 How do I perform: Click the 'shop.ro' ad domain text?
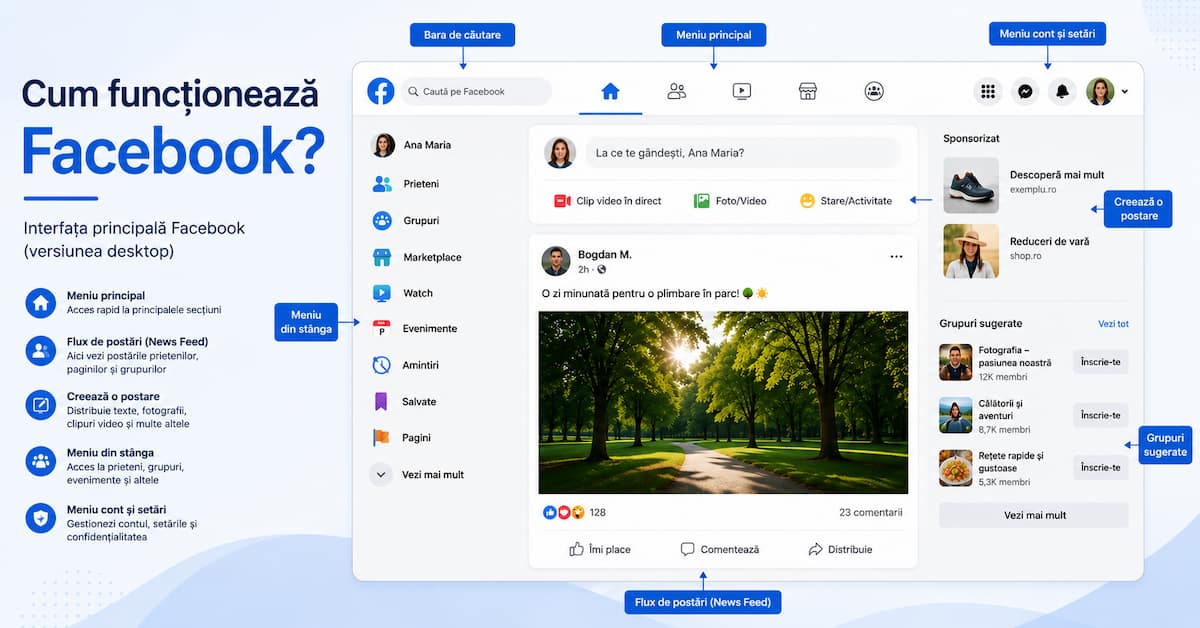click(x=1027, y=256)
